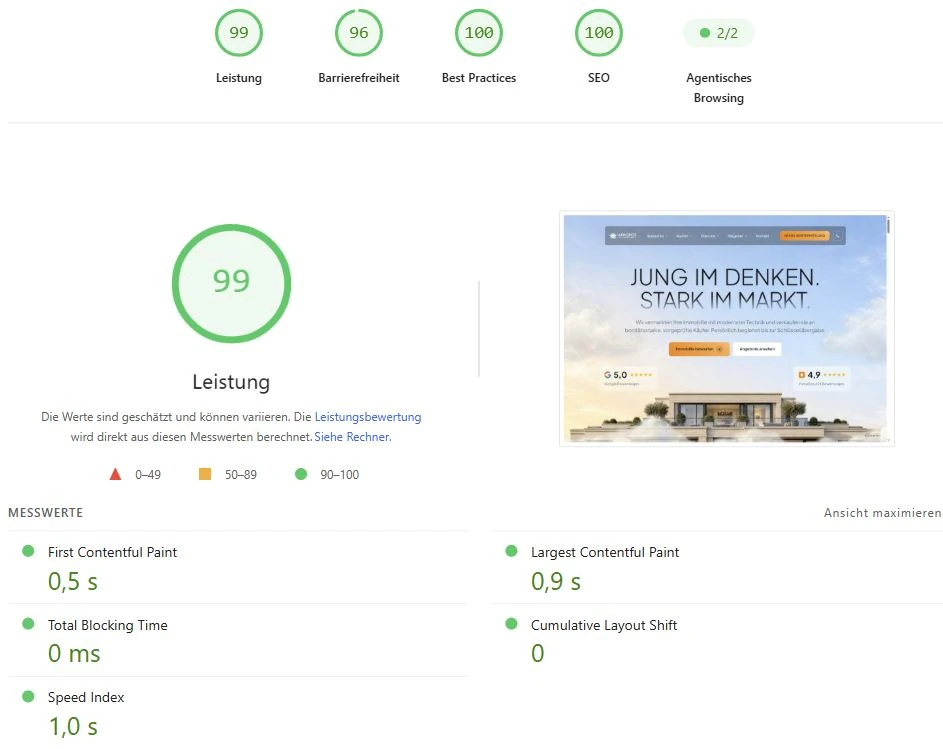Viewport: 943px width, 749px height.
Task: Click the 0,5 s FCP value
Action: tap(73, 582)
